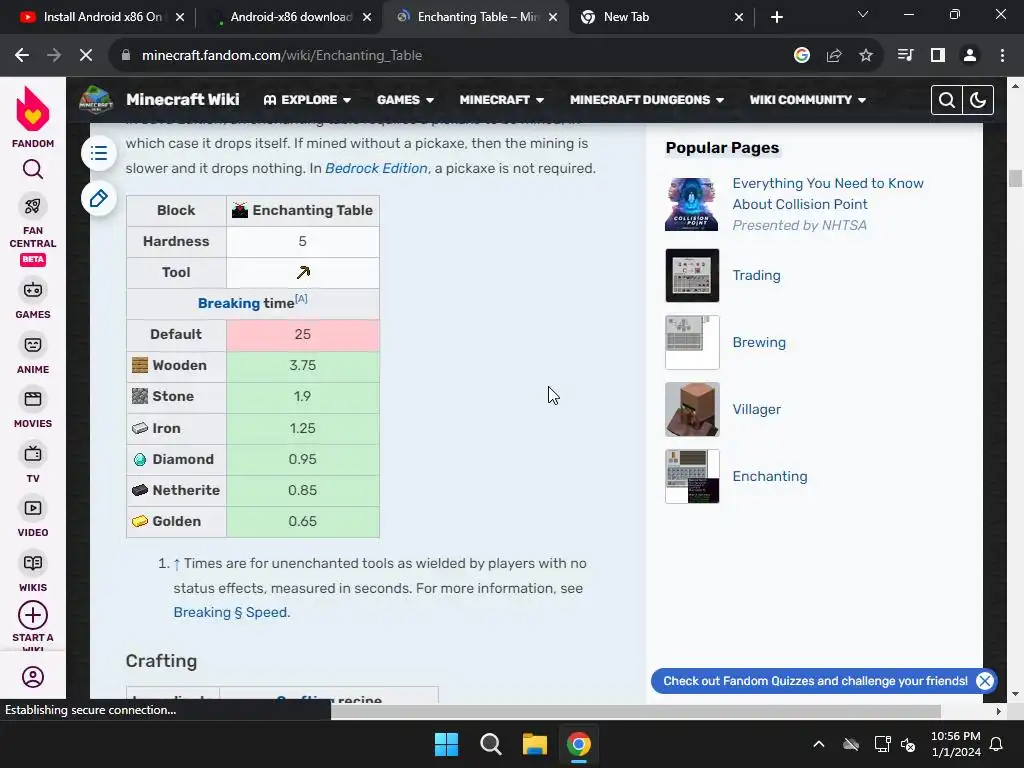Open the media control playlist icon
1024x768 pixels.
[x=906, y=56]
